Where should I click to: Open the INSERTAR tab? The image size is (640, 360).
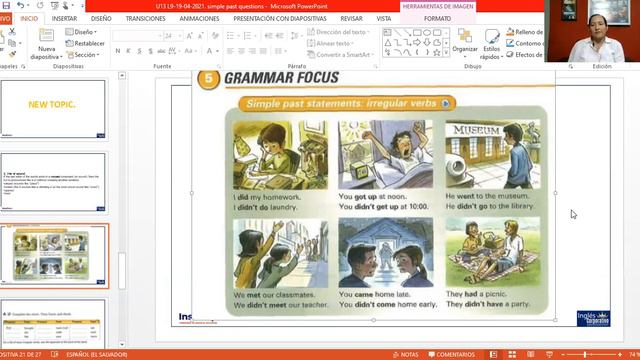pos(64,18)
